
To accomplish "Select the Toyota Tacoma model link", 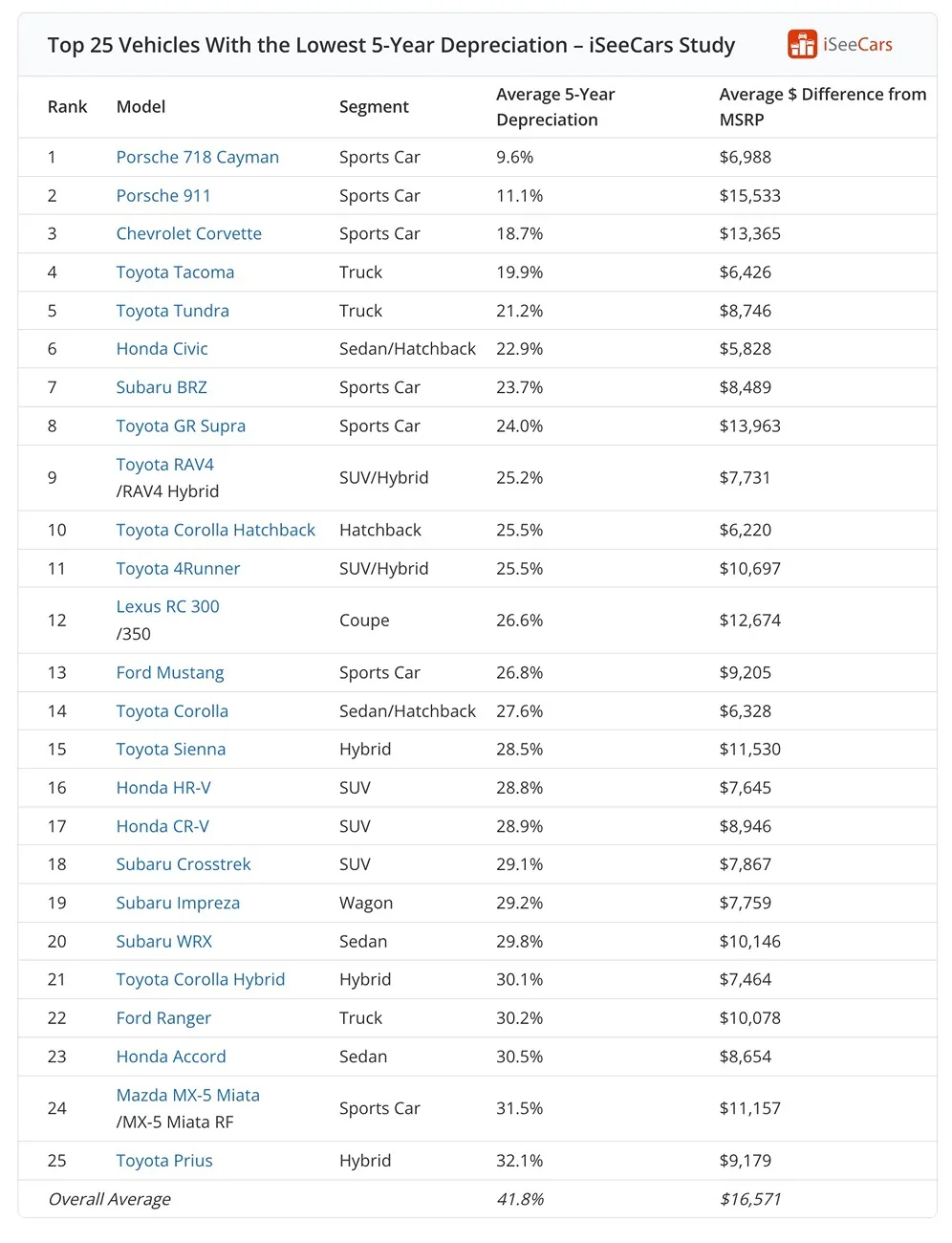I will tap(175, 273).
